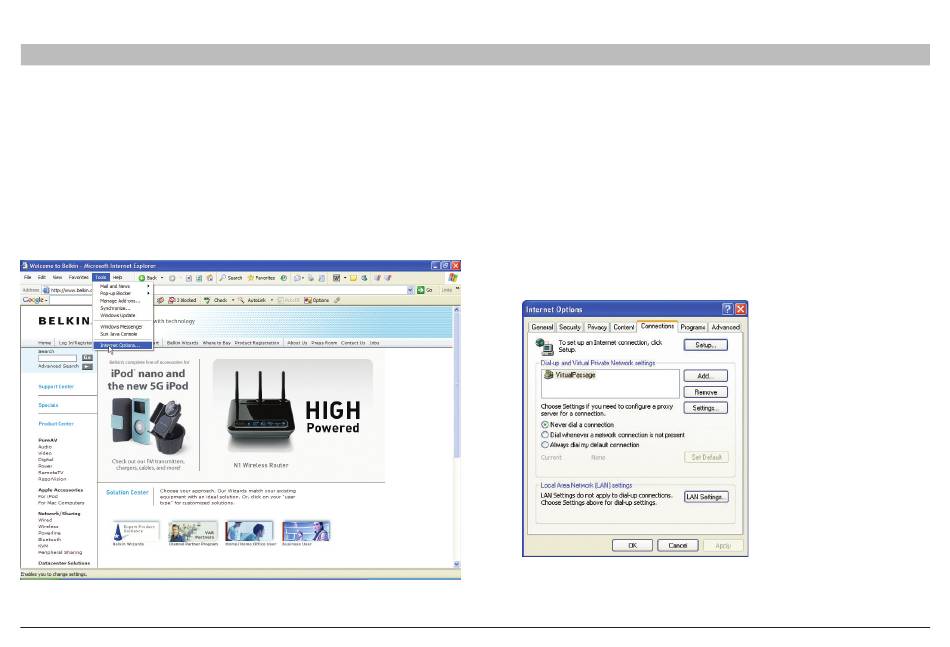Image resolution: width=950 pixels, height=647 pixels.
Task: Open the Specials link in the sidebar
Action: pyautogui.click(x=48, y=405)
